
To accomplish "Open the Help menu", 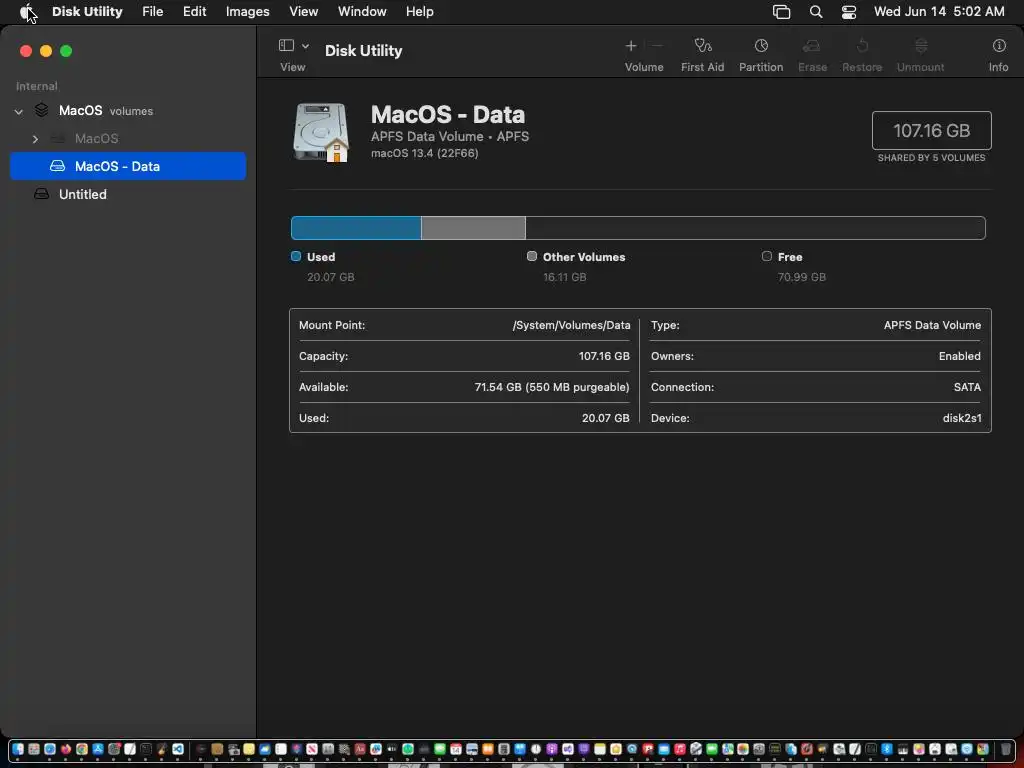I will tap(419, 11).
